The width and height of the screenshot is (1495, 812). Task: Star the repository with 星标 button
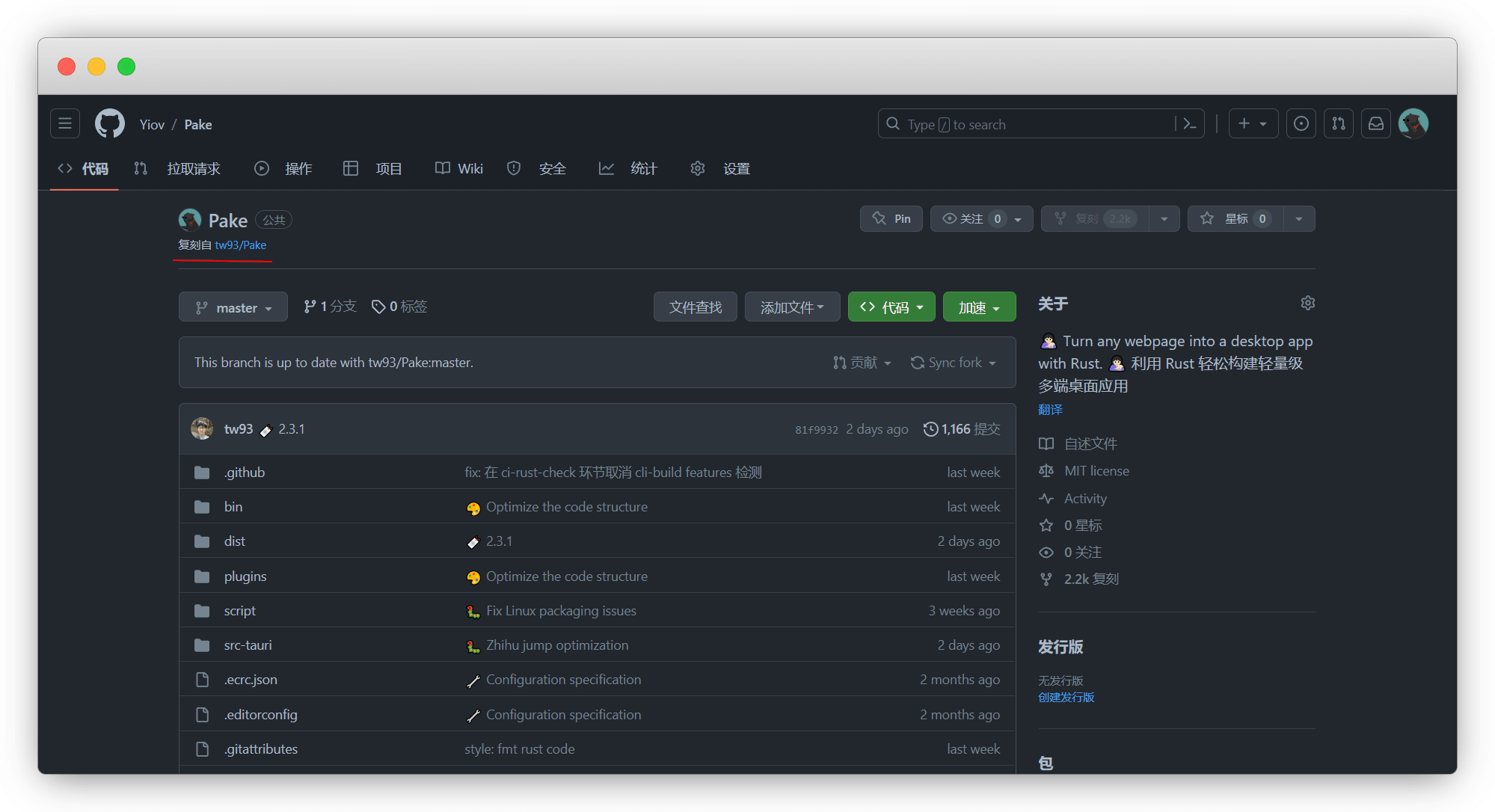tap(1235, 218)
